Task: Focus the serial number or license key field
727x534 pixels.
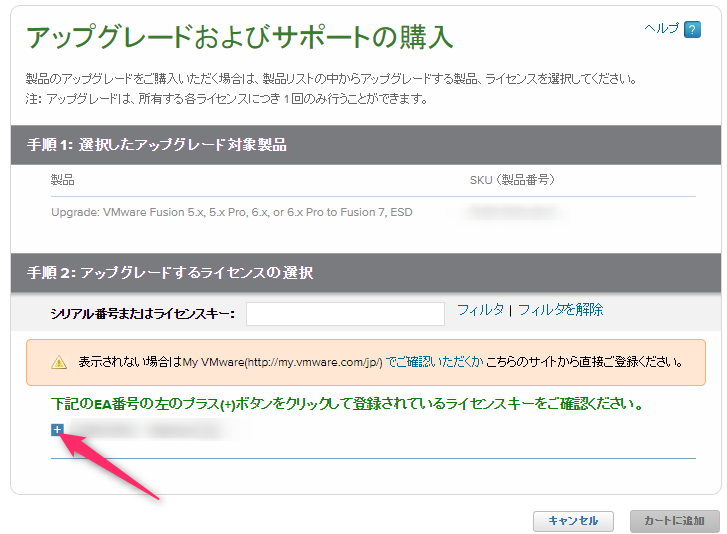Action: coord(345,314)
